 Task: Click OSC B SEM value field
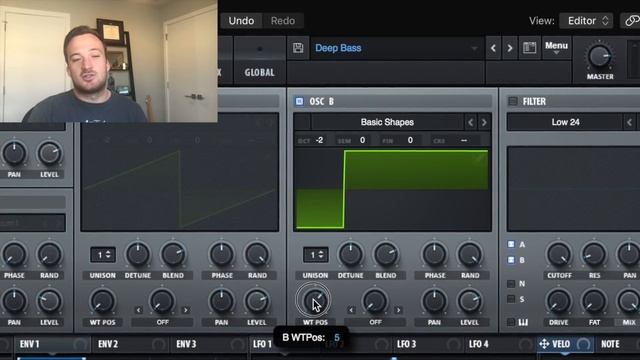tap(362, 140)
